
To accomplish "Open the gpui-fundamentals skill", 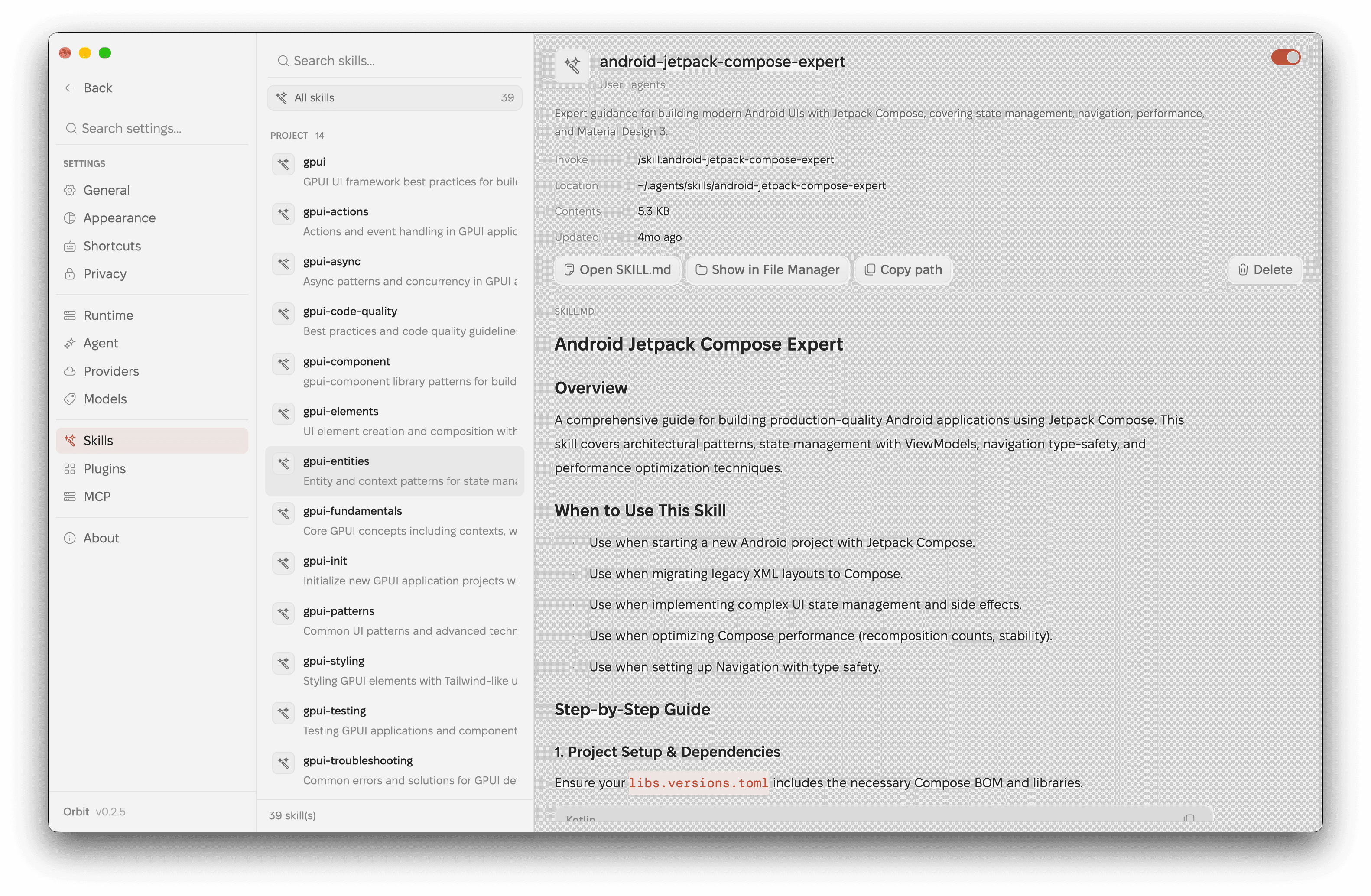I will pos(395,520).
